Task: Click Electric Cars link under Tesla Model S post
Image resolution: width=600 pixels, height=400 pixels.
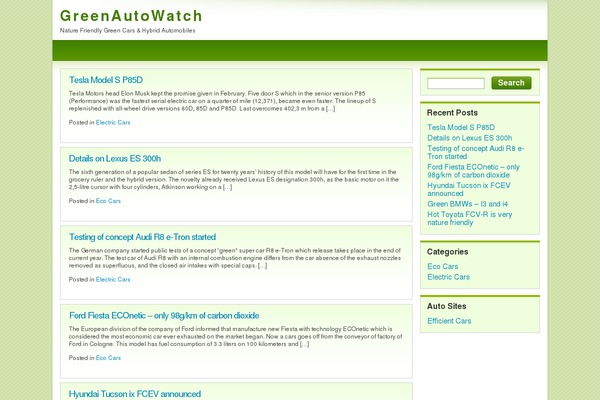Action: tap(113, 122)
